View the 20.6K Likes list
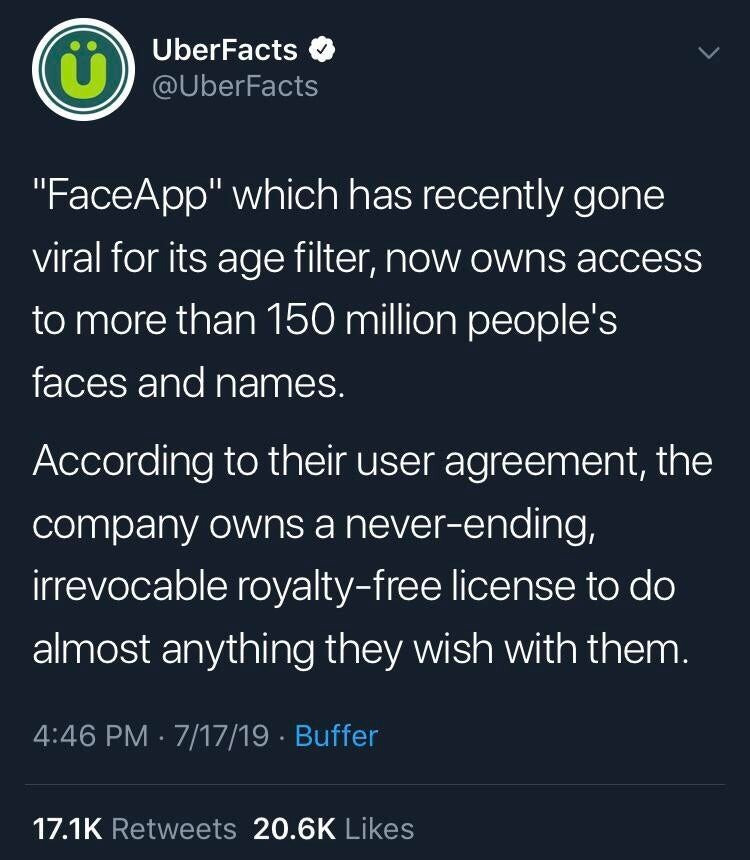The image size is (750, 860). 334,828
